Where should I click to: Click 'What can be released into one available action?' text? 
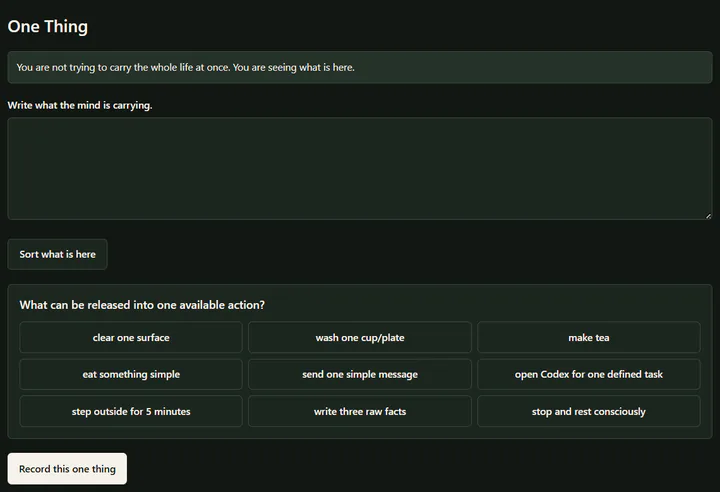142,305
